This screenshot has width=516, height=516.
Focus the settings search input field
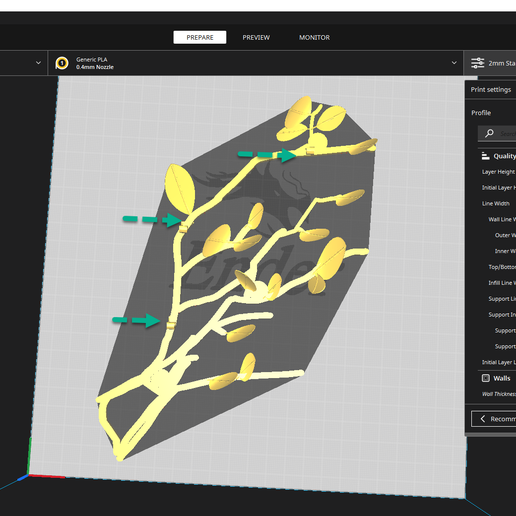point(497,133)
